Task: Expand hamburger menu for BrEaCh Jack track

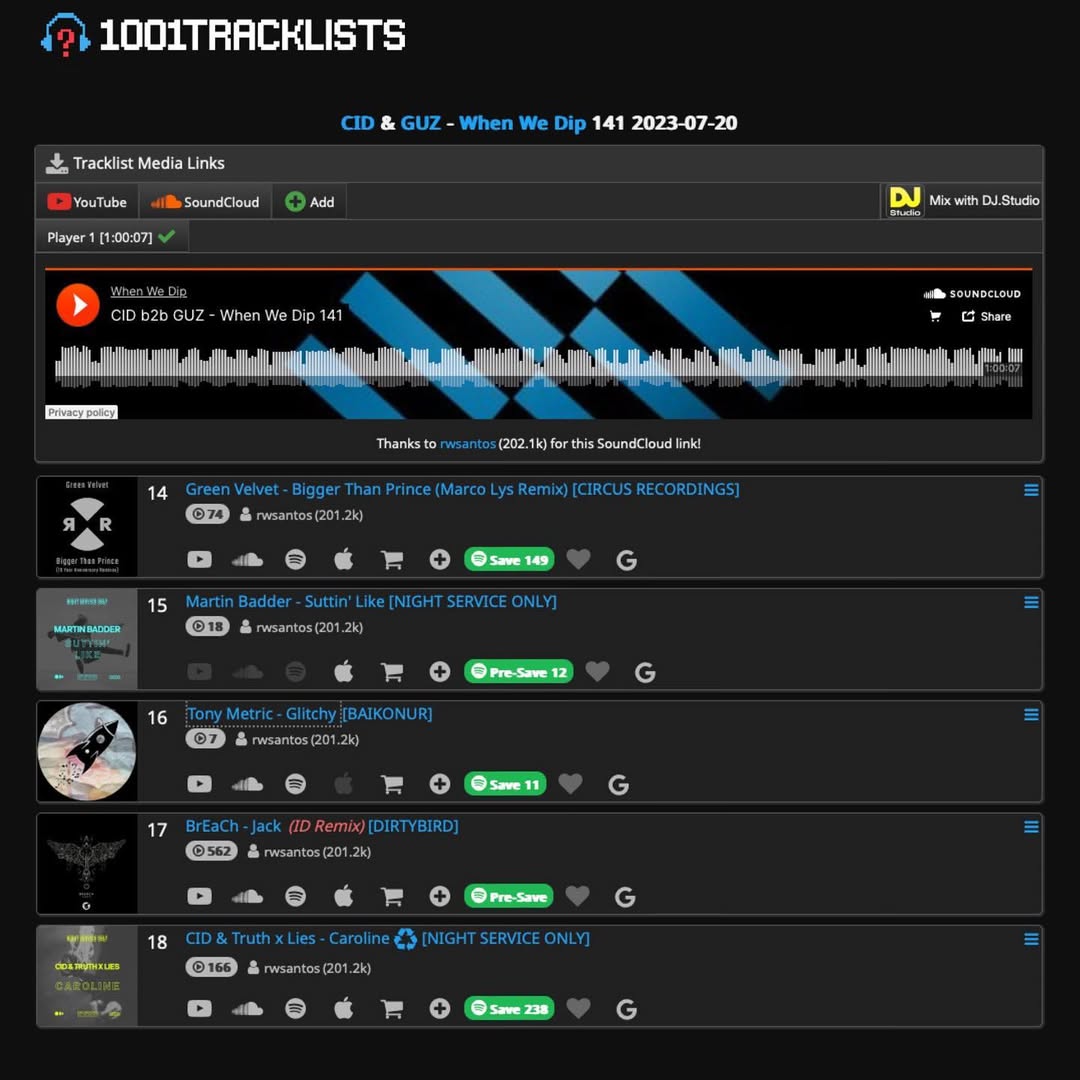Action: (1031, 827)
